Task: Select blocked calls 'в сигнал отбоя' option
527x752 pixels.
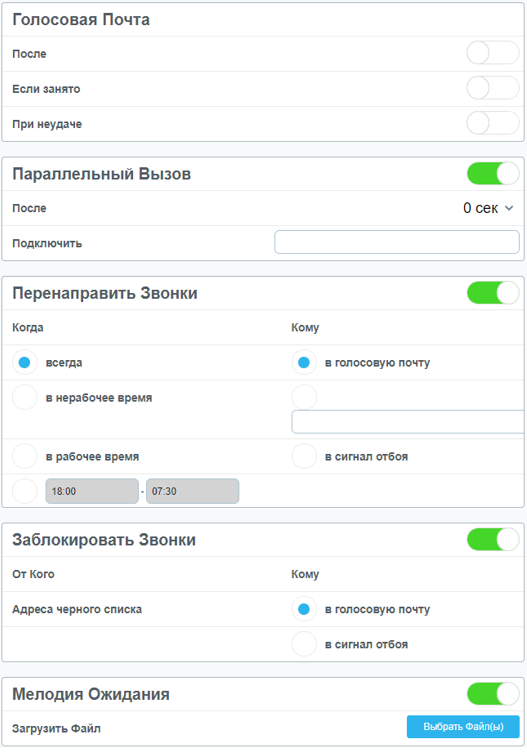Action: click(x=304, y=644)
